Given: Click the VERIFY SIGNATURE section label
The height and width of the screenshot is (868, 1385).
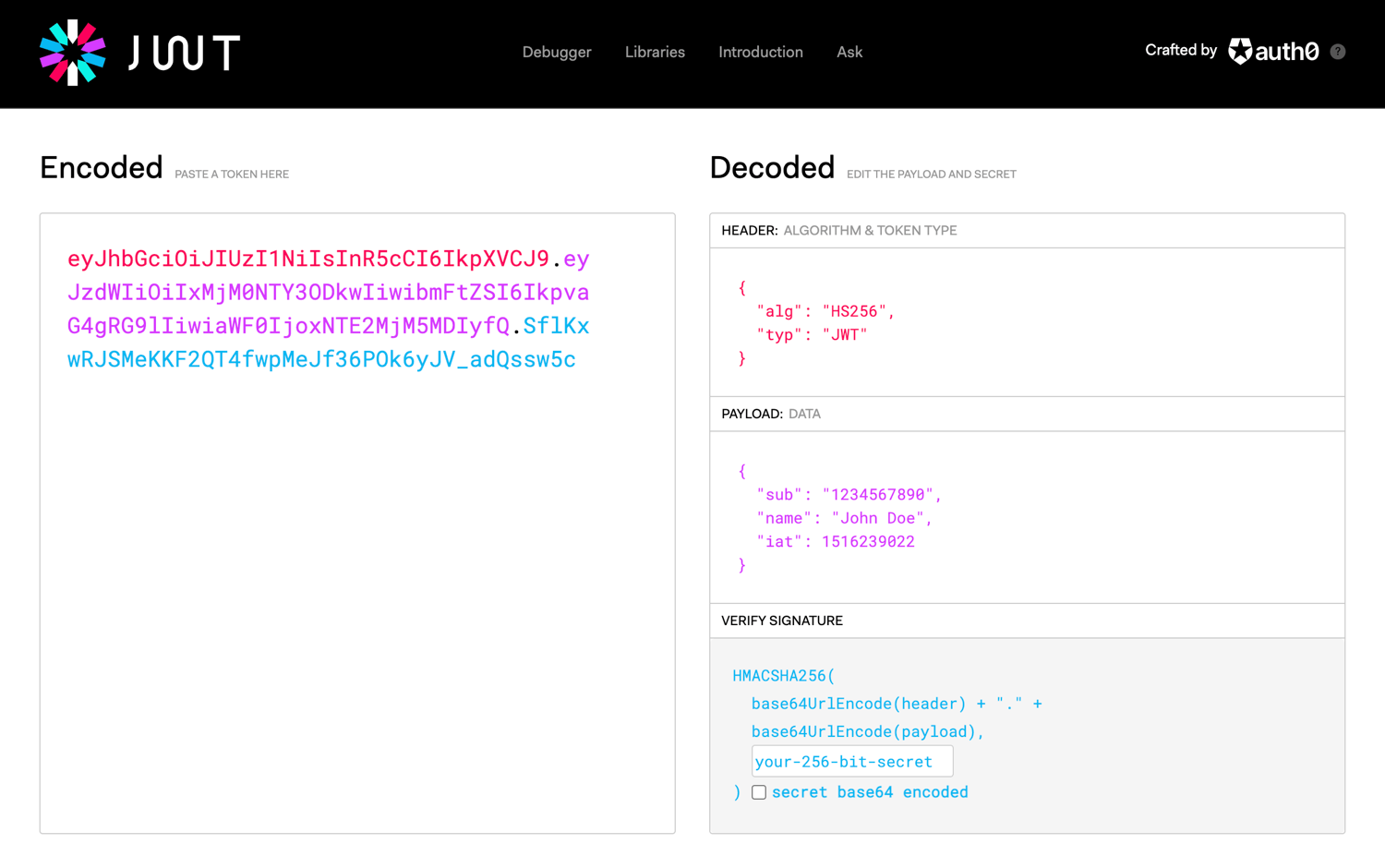Looking at the screenshot, I should (x=782, y=621).
